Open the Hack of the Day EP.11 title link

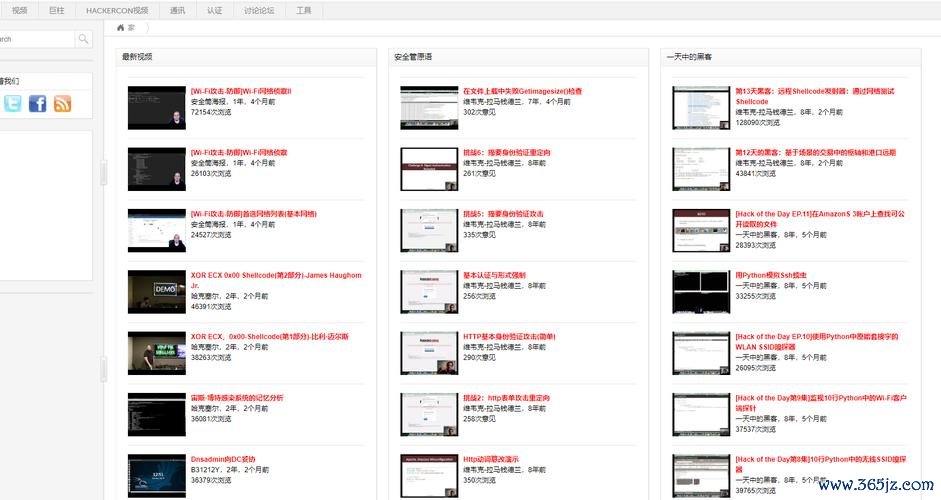coord(820,218)
